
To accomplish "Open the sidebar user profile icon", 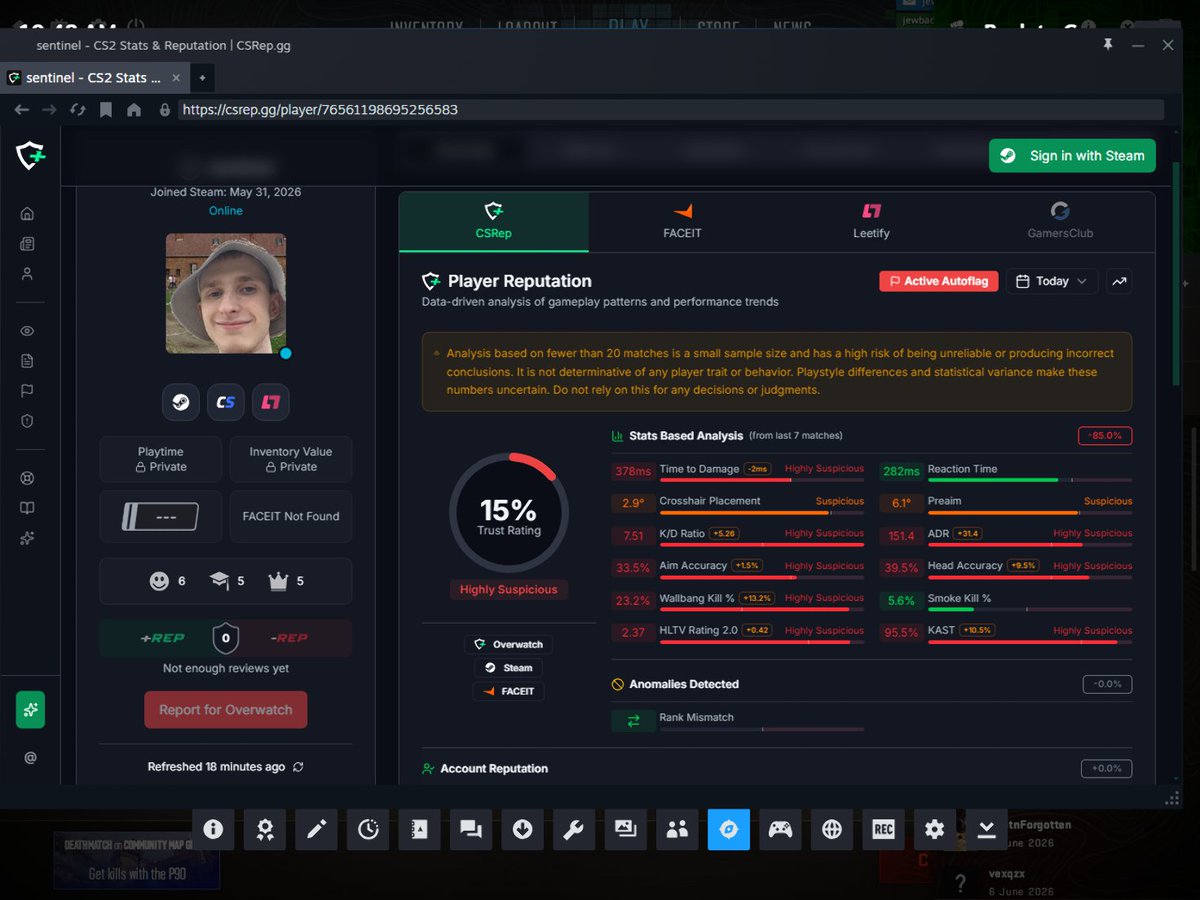I will click(x=28, y=273).
